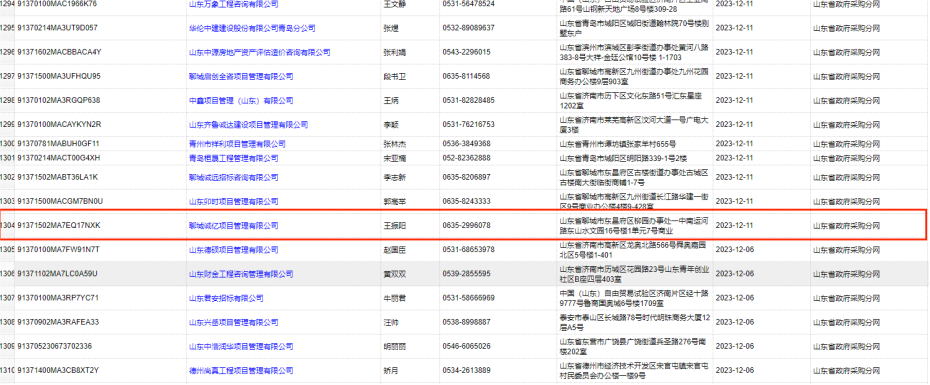Open company link in row 91370902MA3RAFEA33
Image resolution: width=930 pixels, height=385 pixels.
tap(233, 322)
